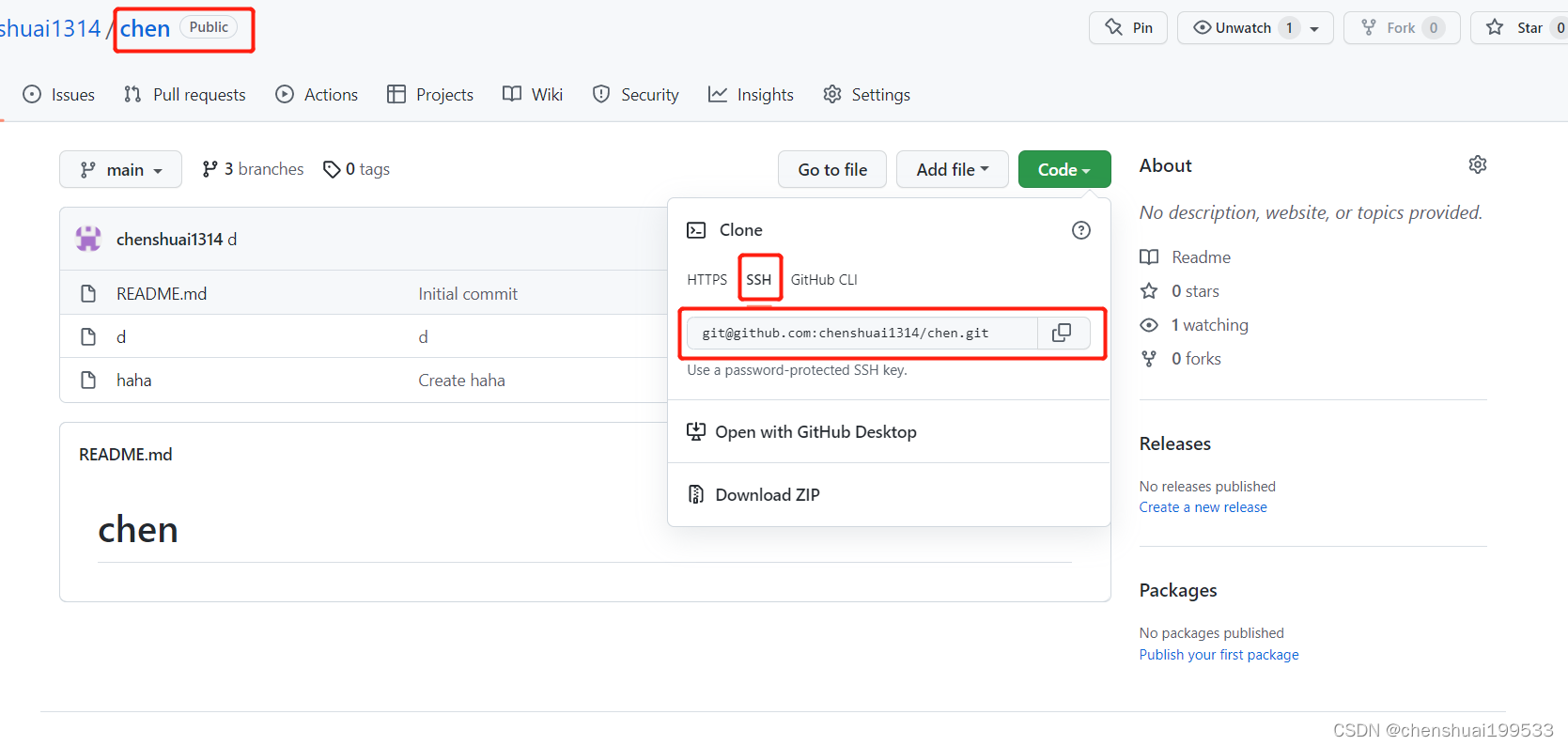The width and height of the screenshot is (1568, 746).
Task: View the Security tab
Action: [635, 95]
